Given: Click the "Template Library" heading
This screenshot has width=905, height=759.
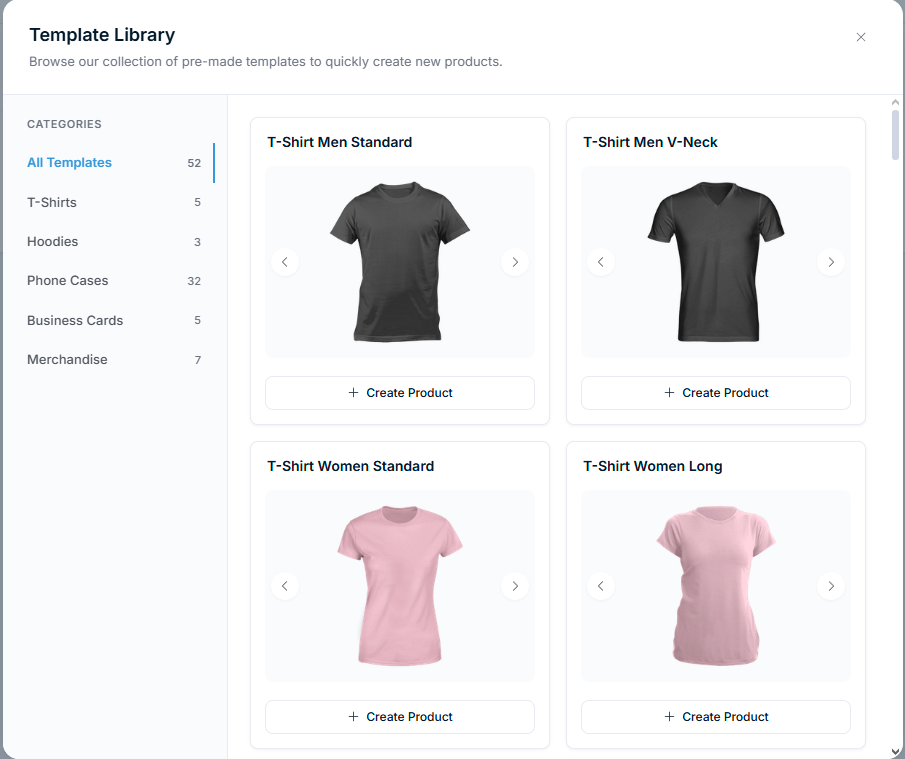Looking at the screenshot, I should pos(102,35).
